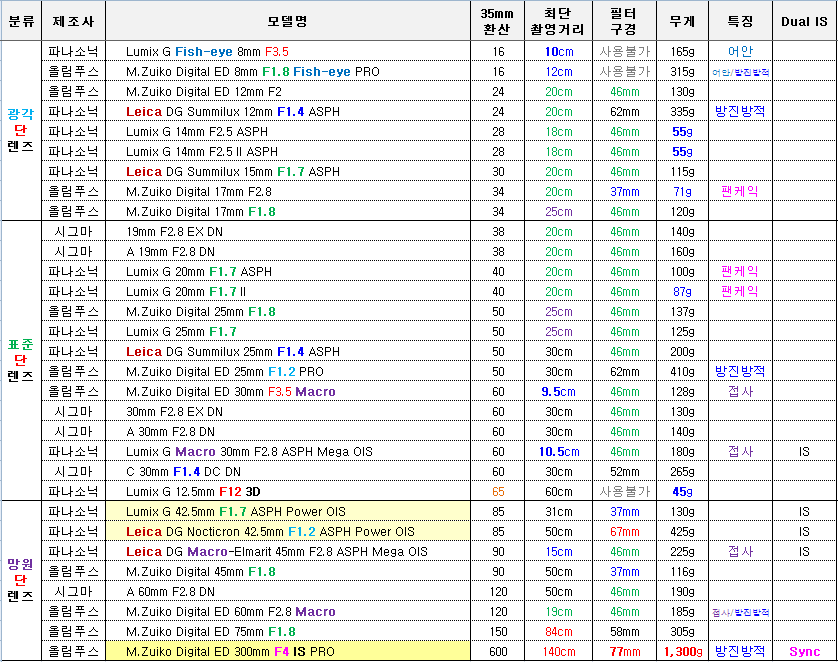Select the 어안 feature cell in row one
Viewport: 838px width, 662px height.
740,52
